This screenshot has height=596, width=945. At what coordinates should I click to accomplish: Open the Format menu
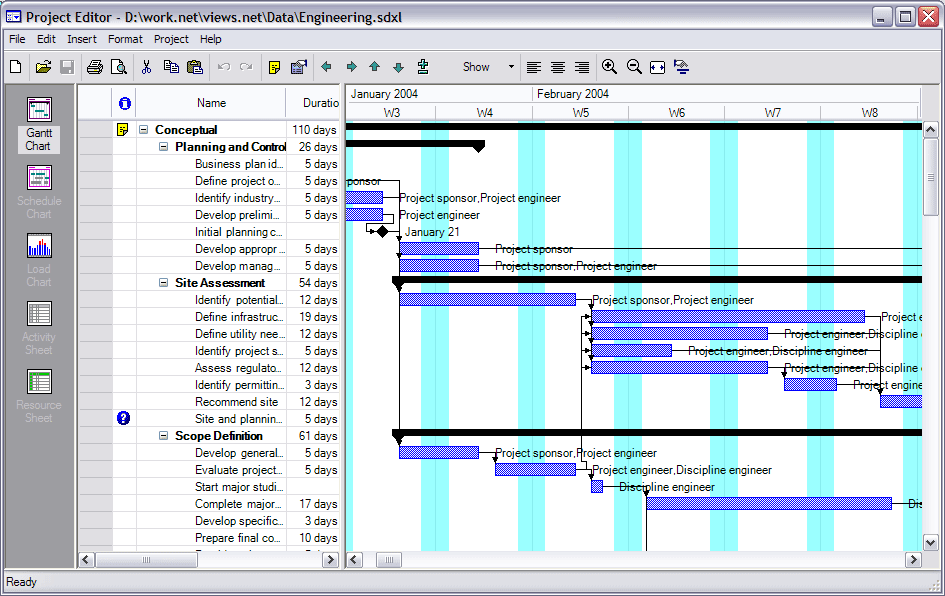click(125, 39)
